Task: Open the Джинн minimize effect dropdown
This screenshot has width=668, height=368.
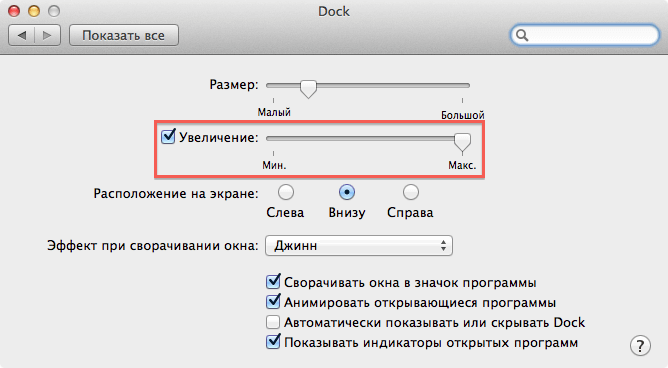Action: (359, 245)
